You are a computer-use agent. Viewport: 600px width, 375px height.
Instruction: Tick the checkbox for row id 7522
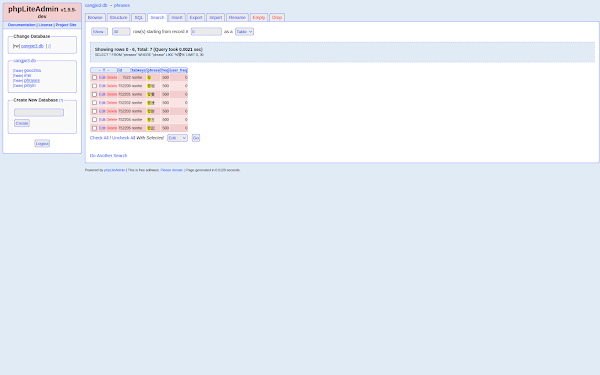(x=94, y=78)
